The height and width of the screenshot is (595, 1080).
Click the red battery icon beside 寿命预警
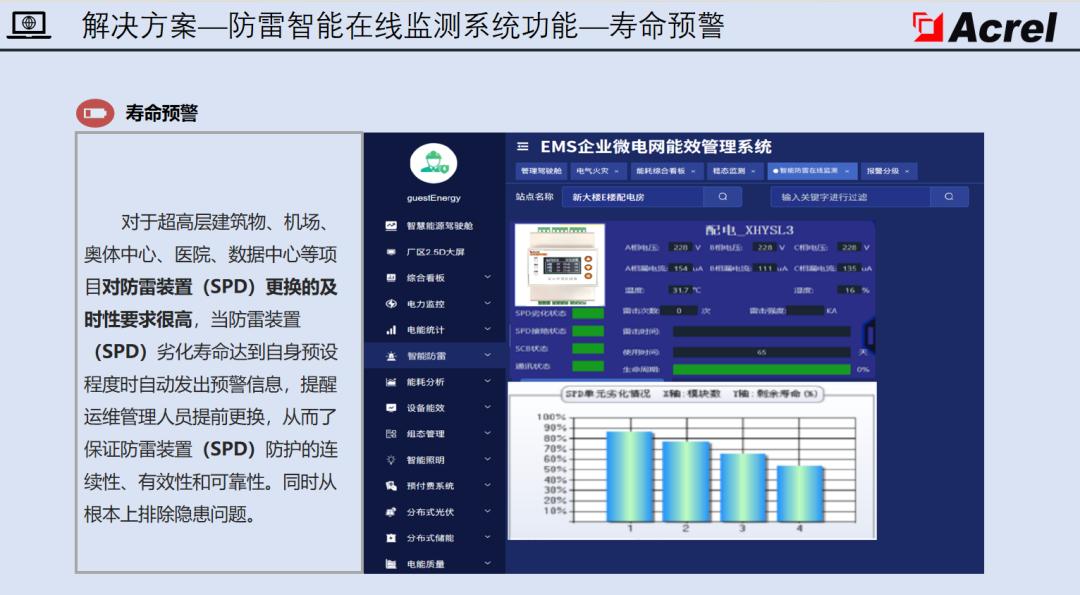tap(95, 113)
